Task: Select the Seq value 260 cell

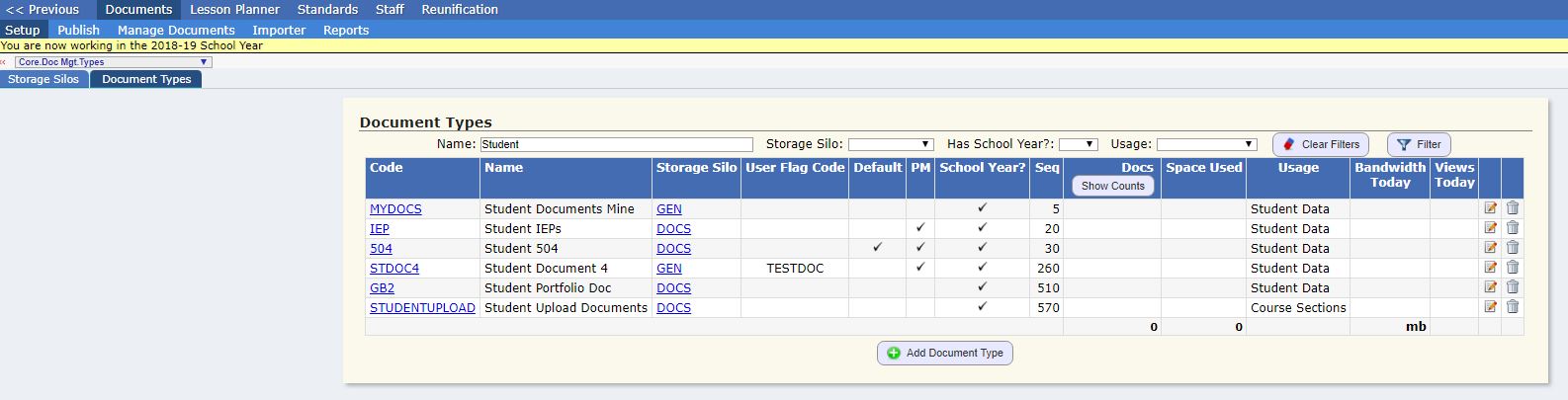Action: [1047, 269]
